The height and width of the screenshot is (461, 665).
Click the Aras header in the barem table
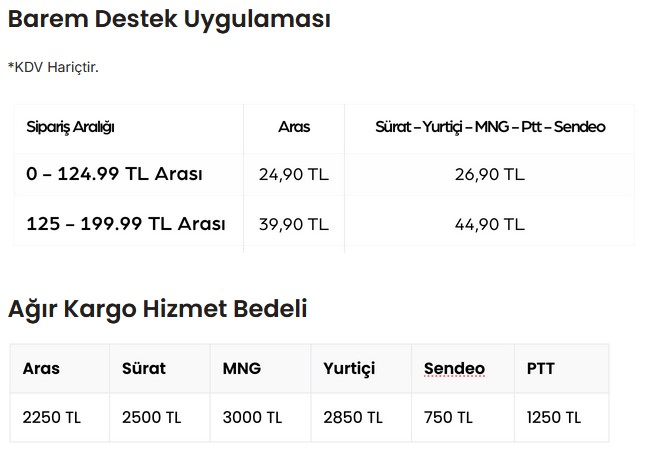click(294, 127)
